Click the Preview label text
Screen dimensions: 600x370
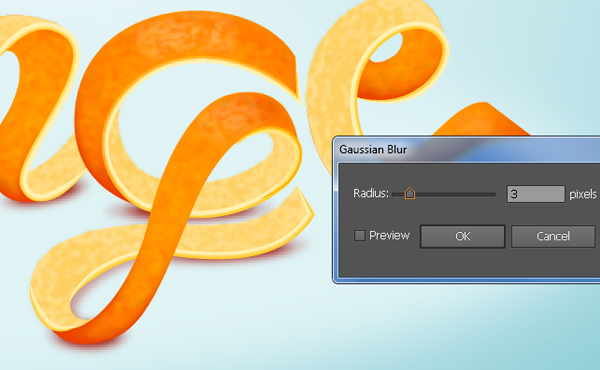point(389,235)
